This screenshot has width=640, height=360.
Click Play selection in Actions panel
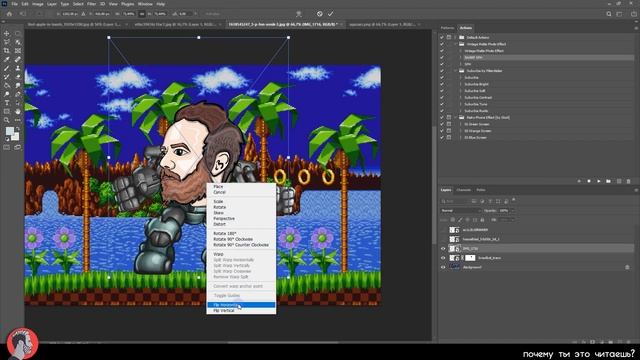(598, 181)
